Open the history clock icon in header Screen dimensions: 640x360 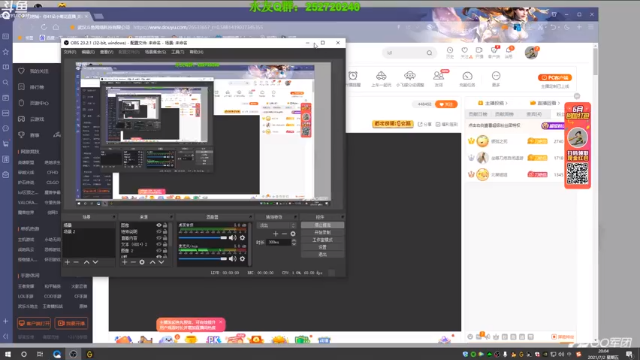(450, 51)
